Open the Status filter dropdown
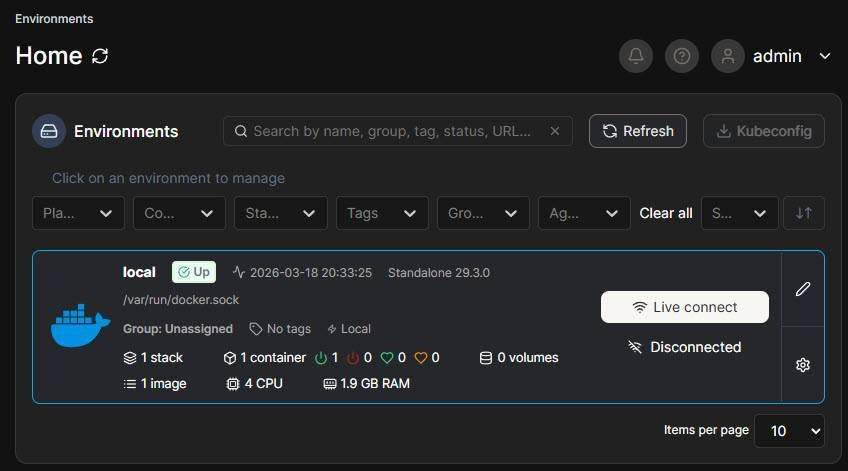848x471 pixels. click(281, 213)
